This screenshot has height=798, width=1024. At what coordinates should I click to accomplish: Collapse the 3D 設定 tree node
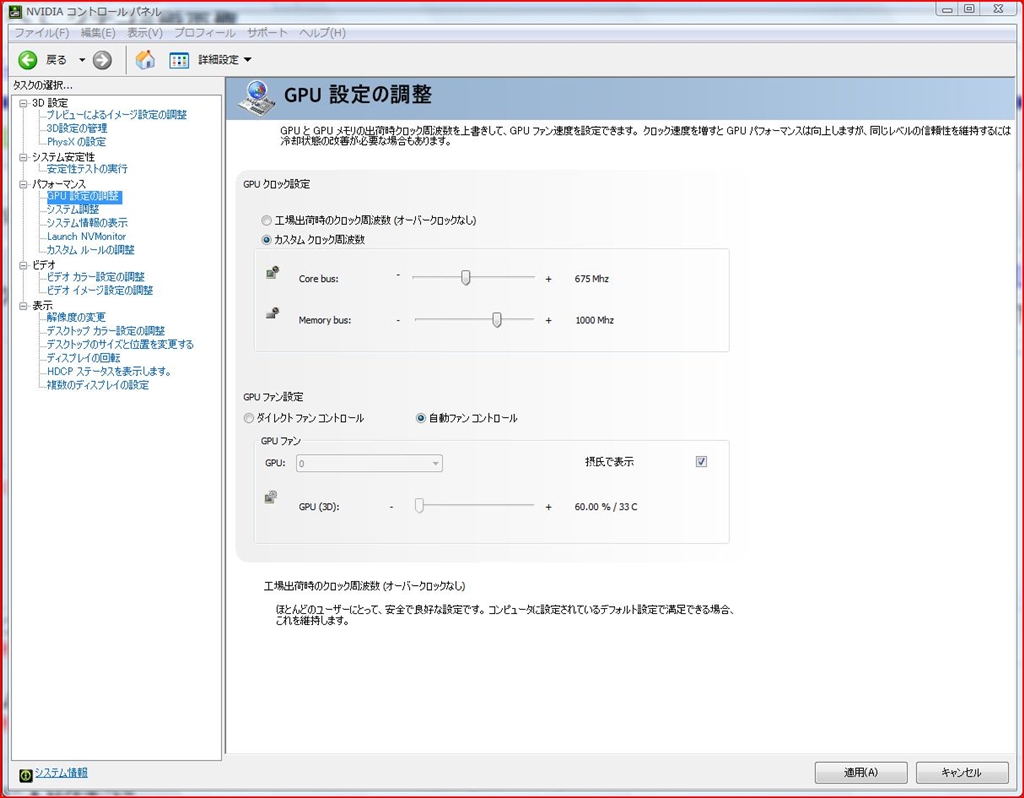click(24, 103)
